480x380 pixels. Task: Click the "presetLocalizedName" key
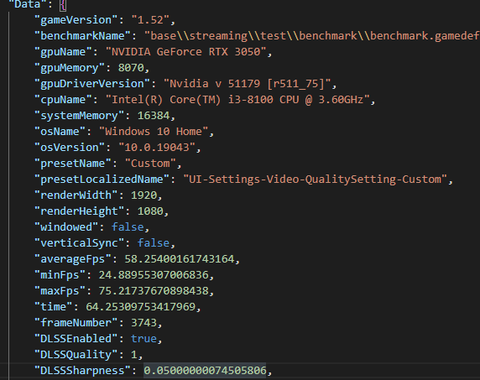coord(102,180)
